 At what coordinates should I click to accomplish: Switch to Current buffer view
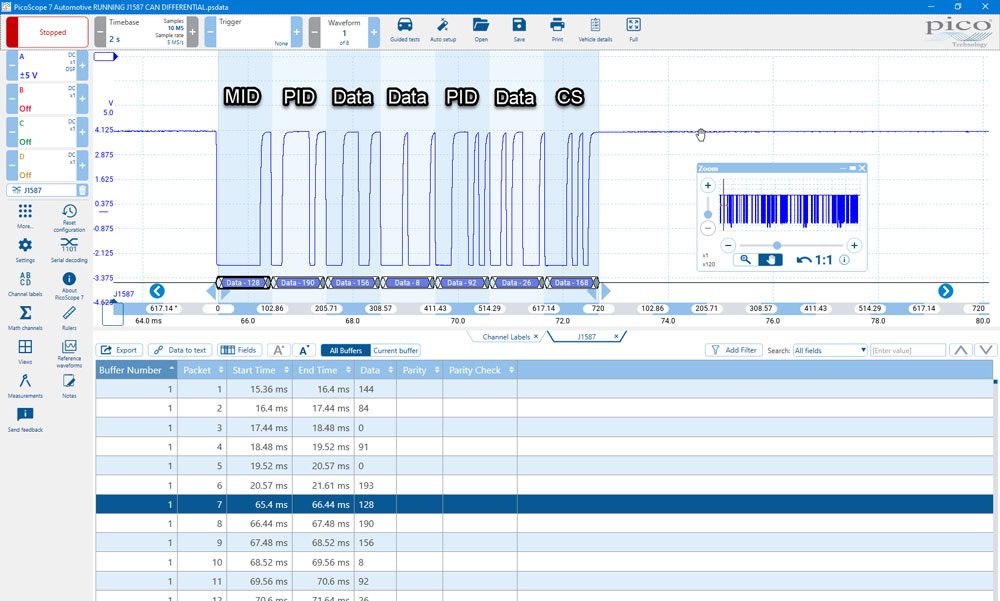click(x=395, y=350)
